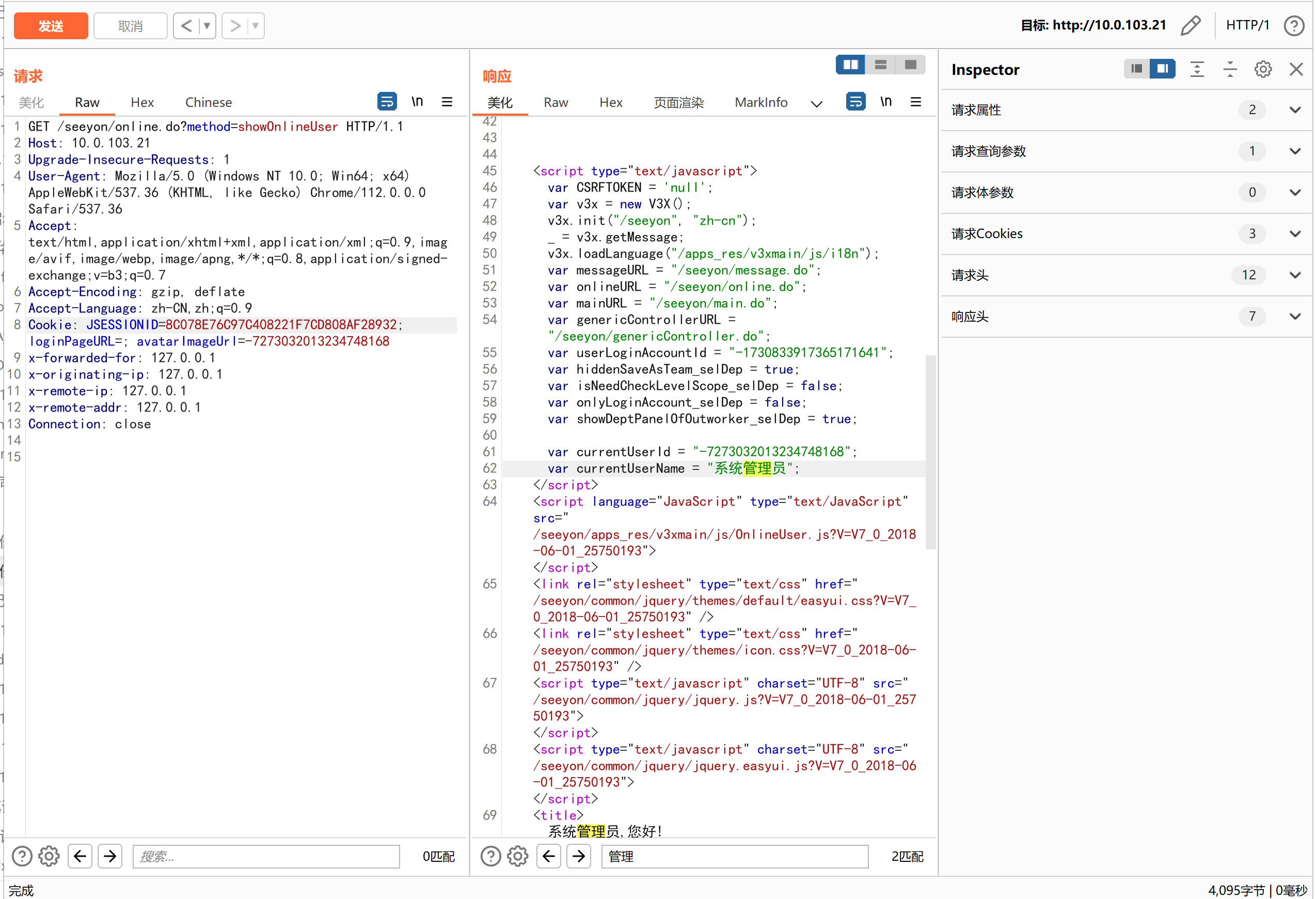This screenshot has width=1316, height=899.
Task: Toggle word wrap icon in request panel
Action: coord(387,101)
